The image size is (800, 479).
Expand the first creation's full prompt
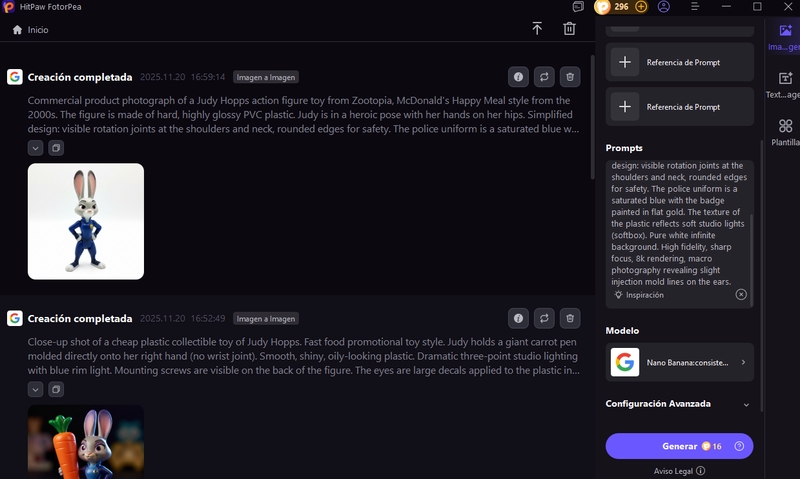tap(35, 148)
